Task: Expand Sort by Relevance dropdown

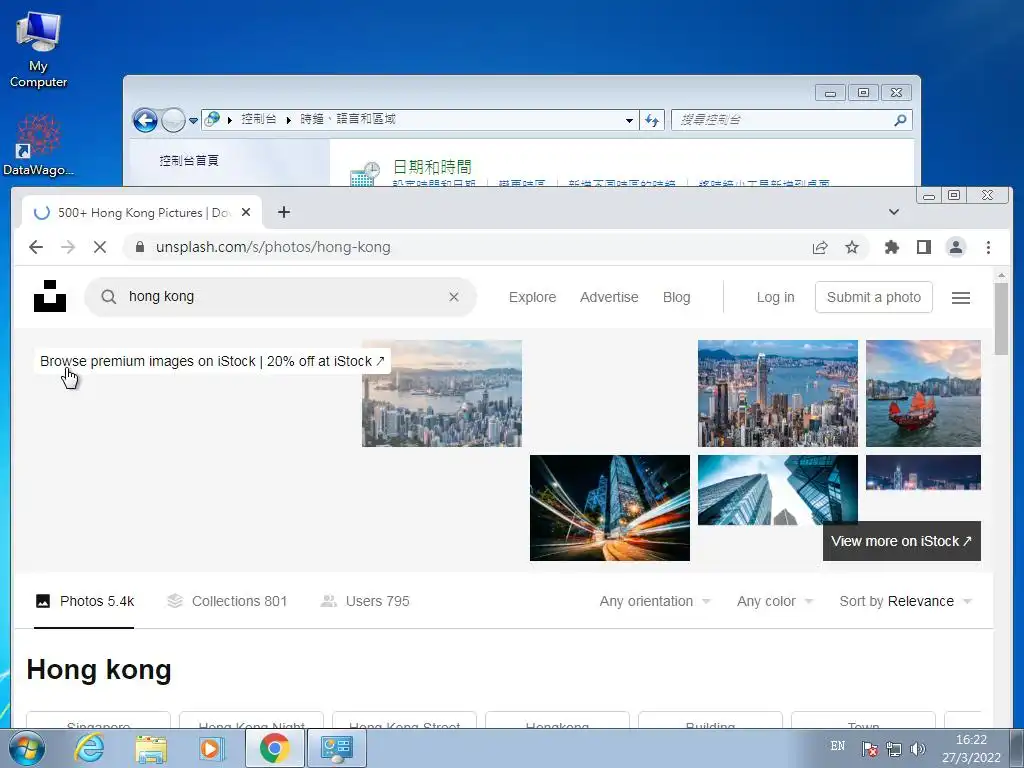Action: coord(905,601)
